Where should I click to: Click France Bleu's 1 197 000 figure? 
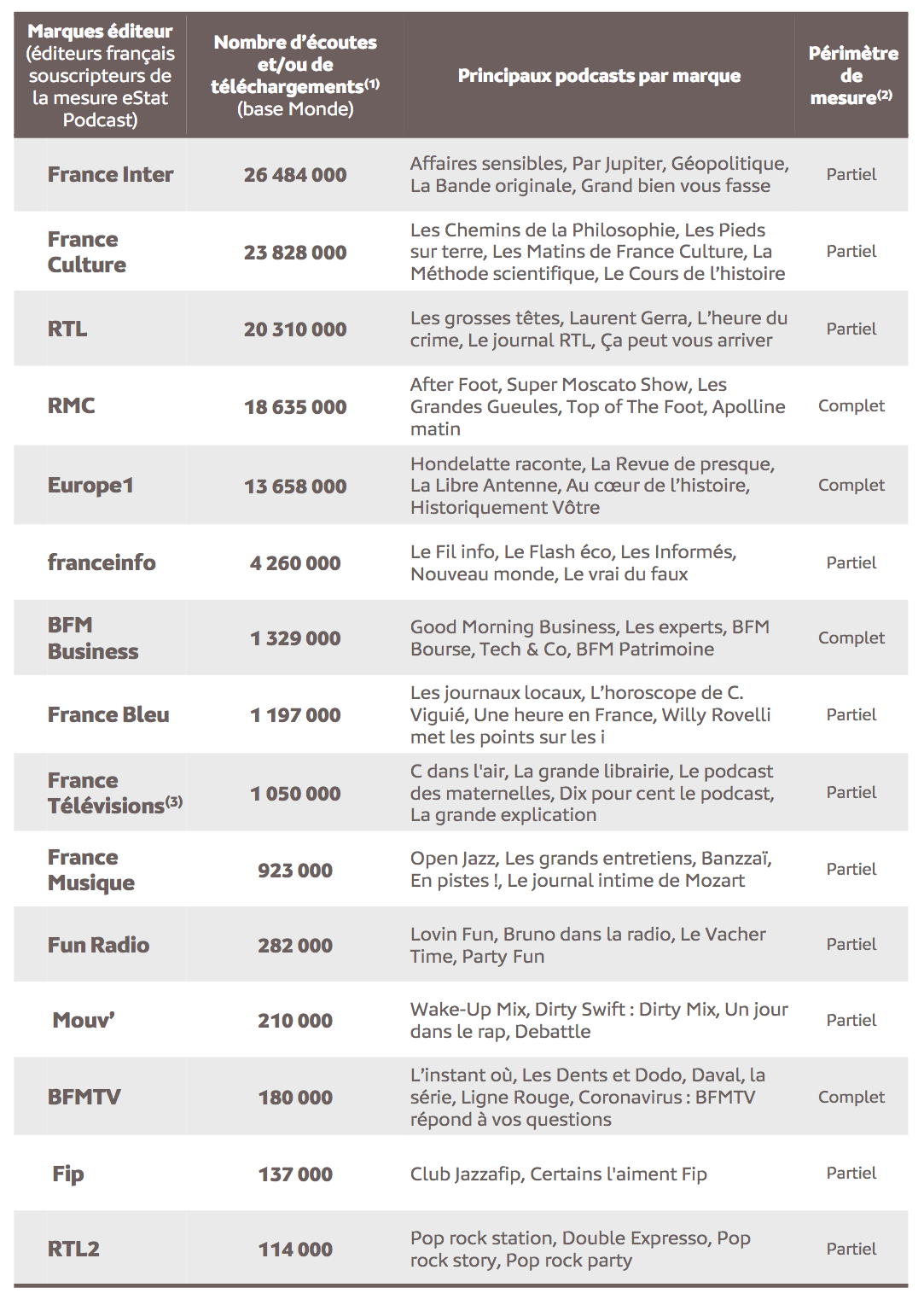pyautogui.click(x=295, y=715)
